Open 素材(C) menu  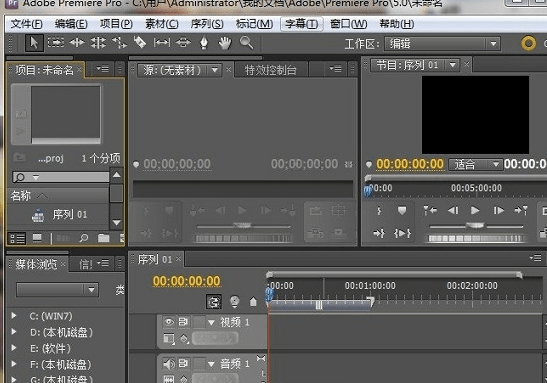coord(162,24)
